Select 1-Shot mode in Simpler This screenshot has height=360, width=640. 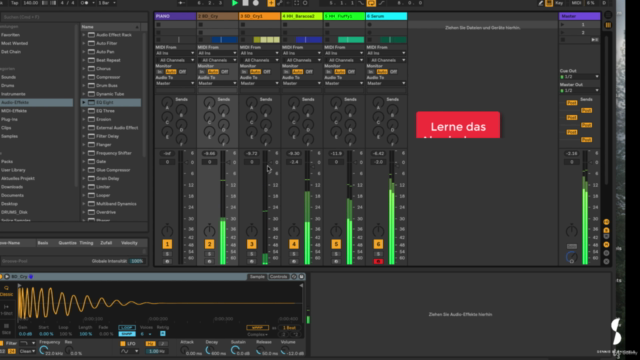coord(7,310)
